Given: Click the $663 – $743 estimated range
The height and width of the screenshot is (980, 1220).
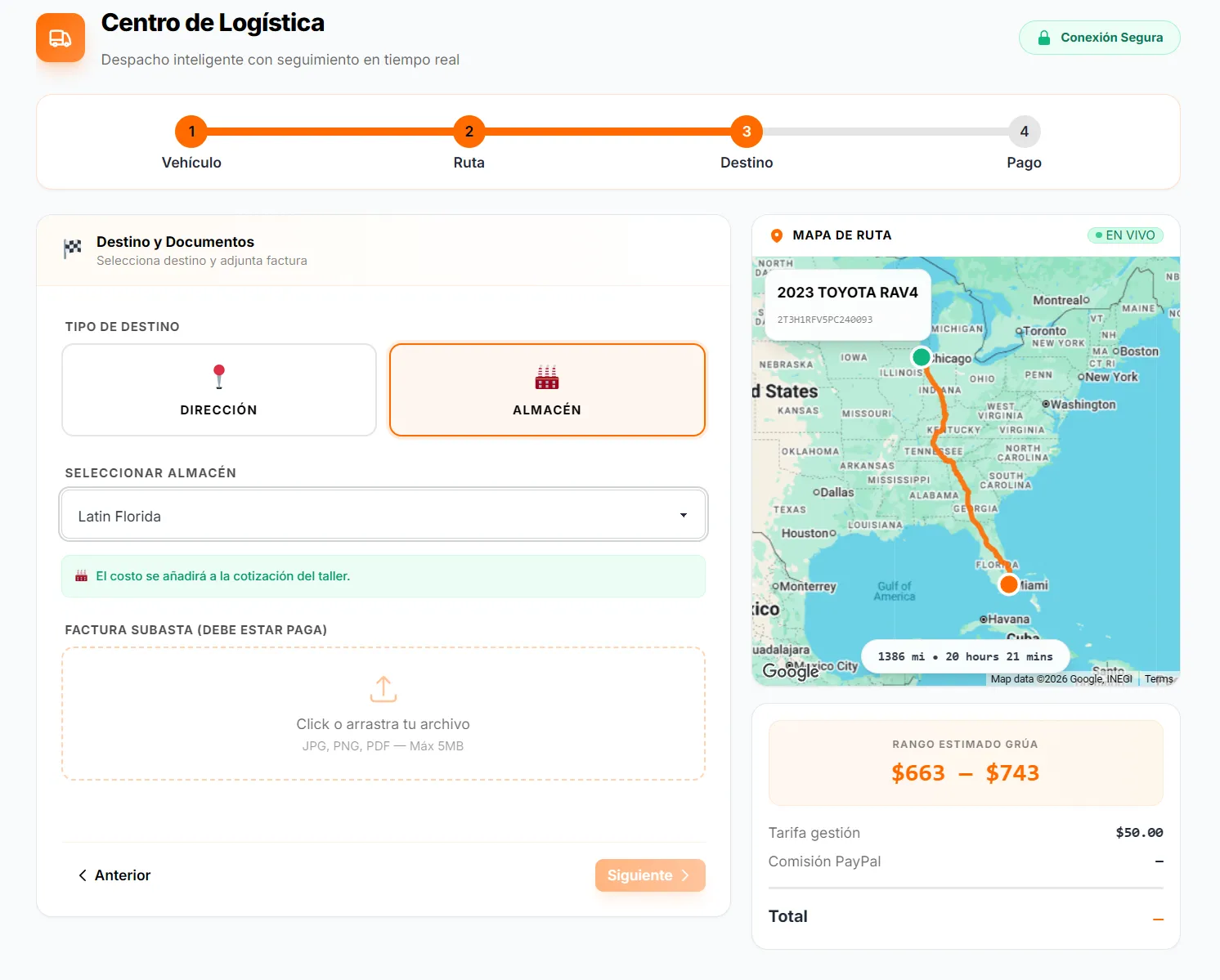Looking at the screenshot, I should click(966, 772).
